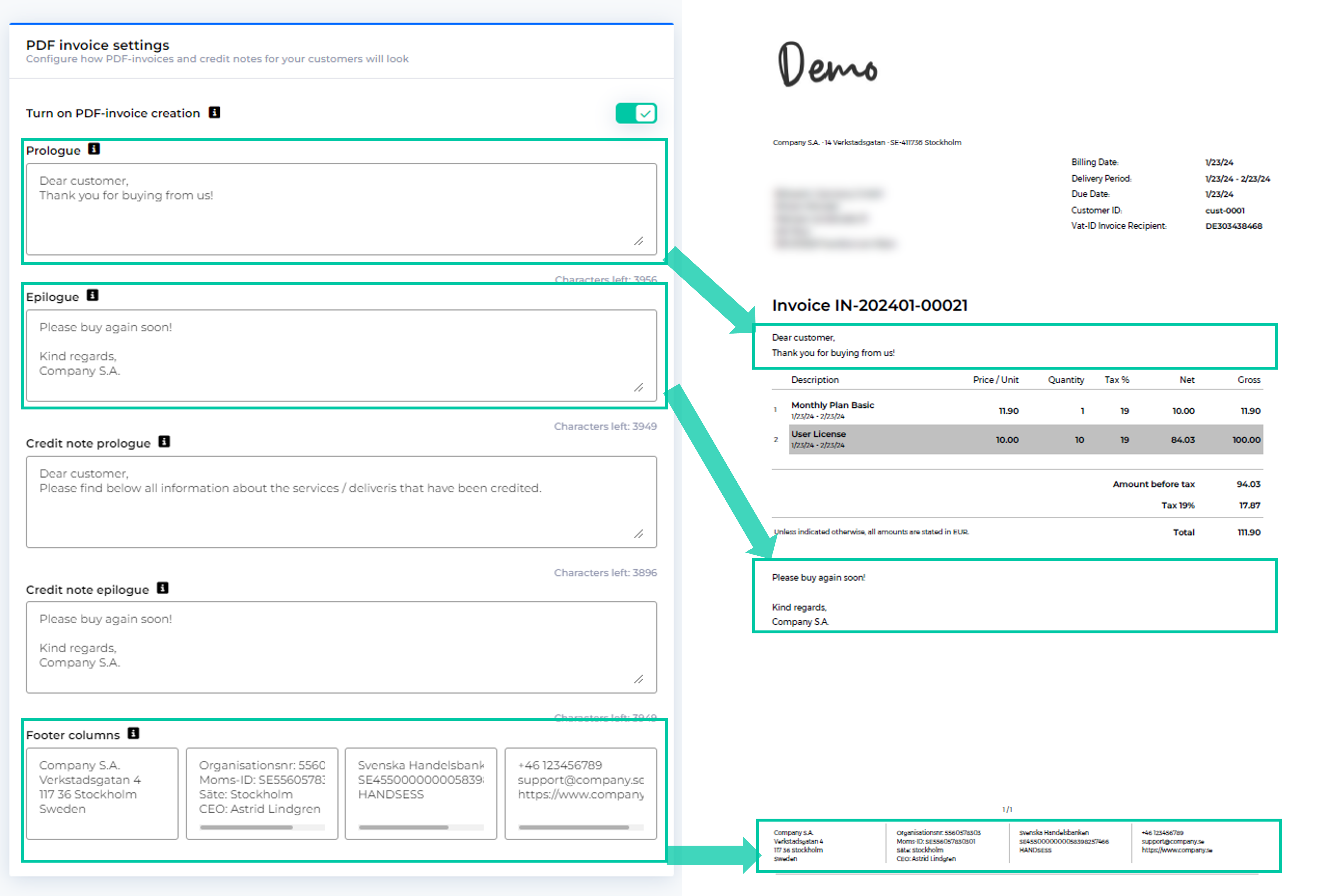
Task: Click the Epilogue info icon
Action: 93,295
